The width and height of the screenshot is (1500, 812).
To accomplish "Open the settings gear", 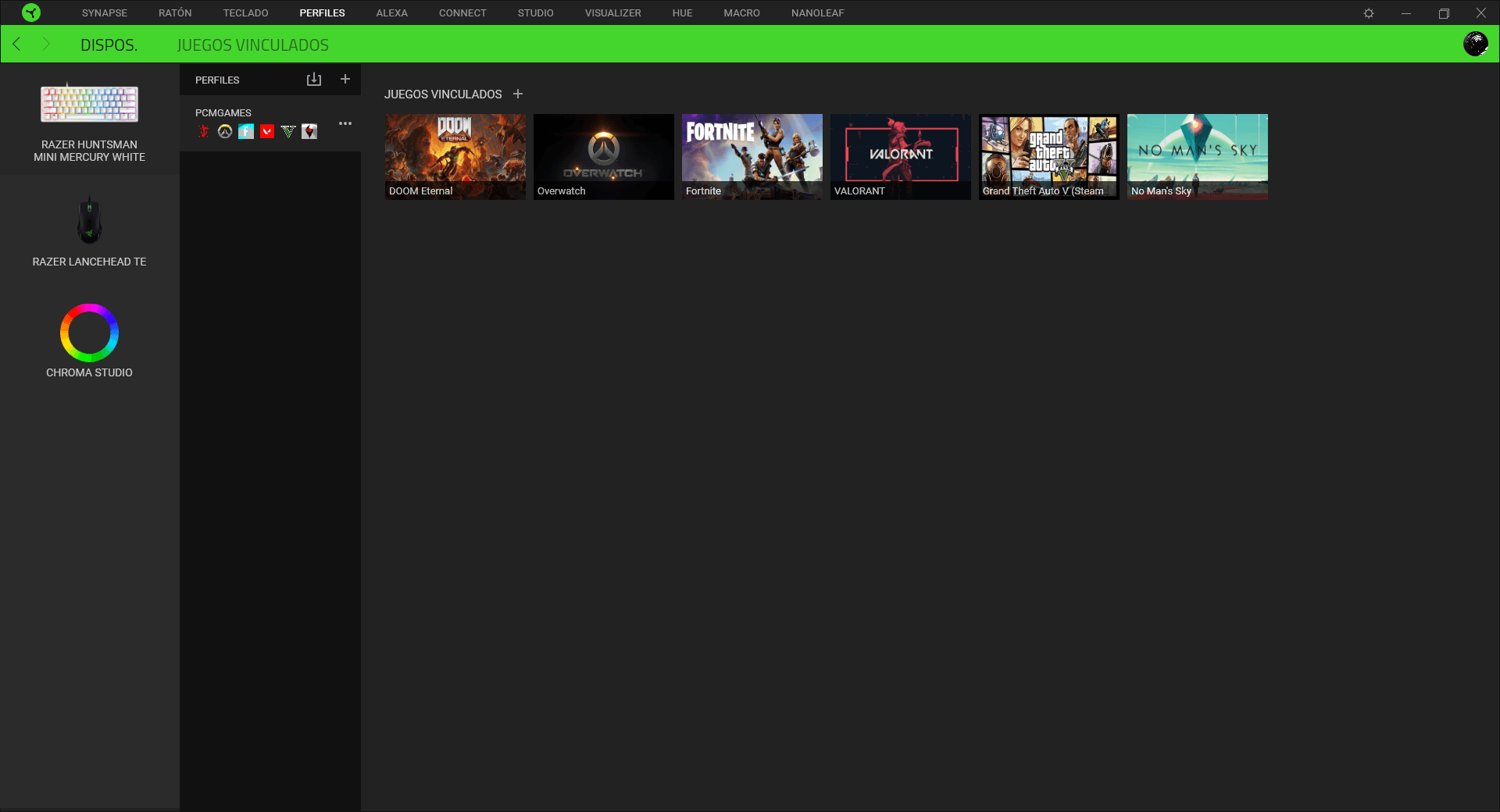I will click(1369, 13).
